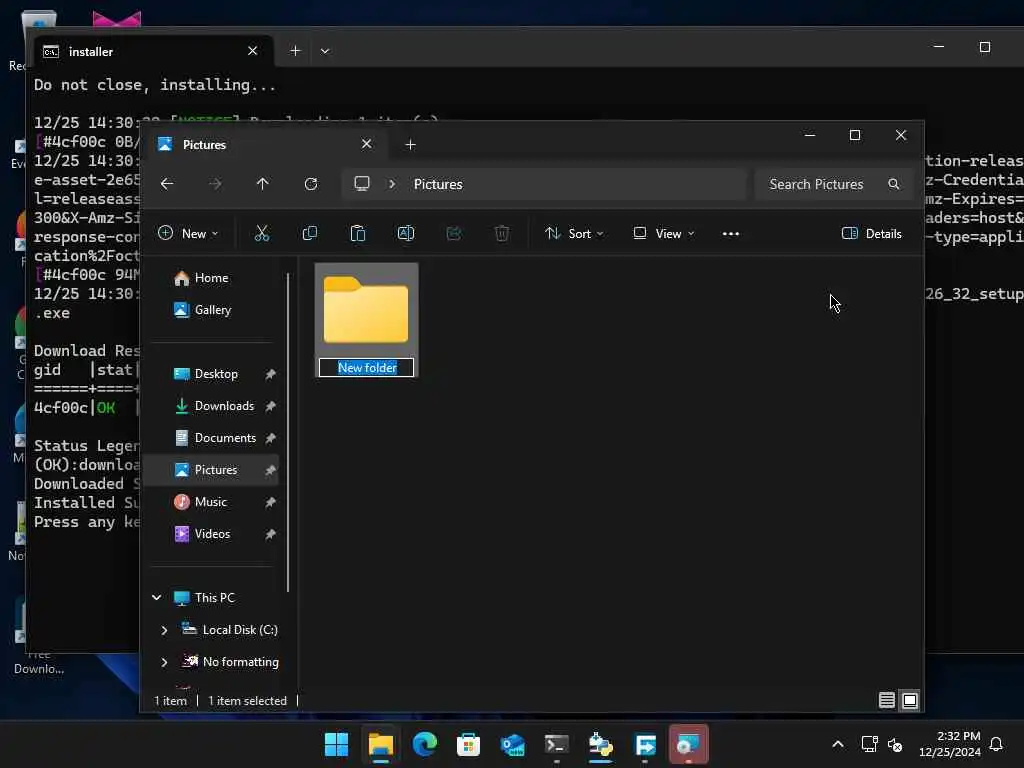This screenshot has height=768, width=1024.
Task: Switch to large thumbnails view icon in status bar
Action: point(910,701)
